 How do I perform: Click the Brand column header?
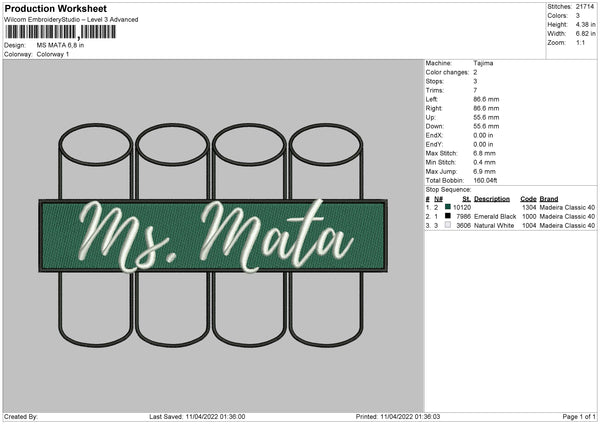[x=549, y=199]
